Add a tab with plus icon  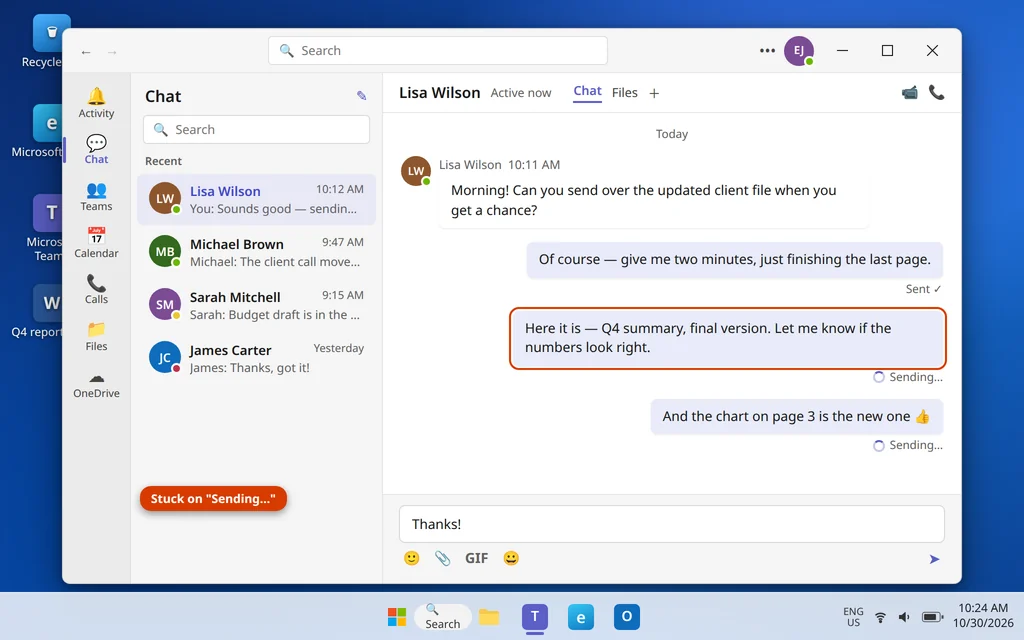pyautogui.click(x=654, y=93)
